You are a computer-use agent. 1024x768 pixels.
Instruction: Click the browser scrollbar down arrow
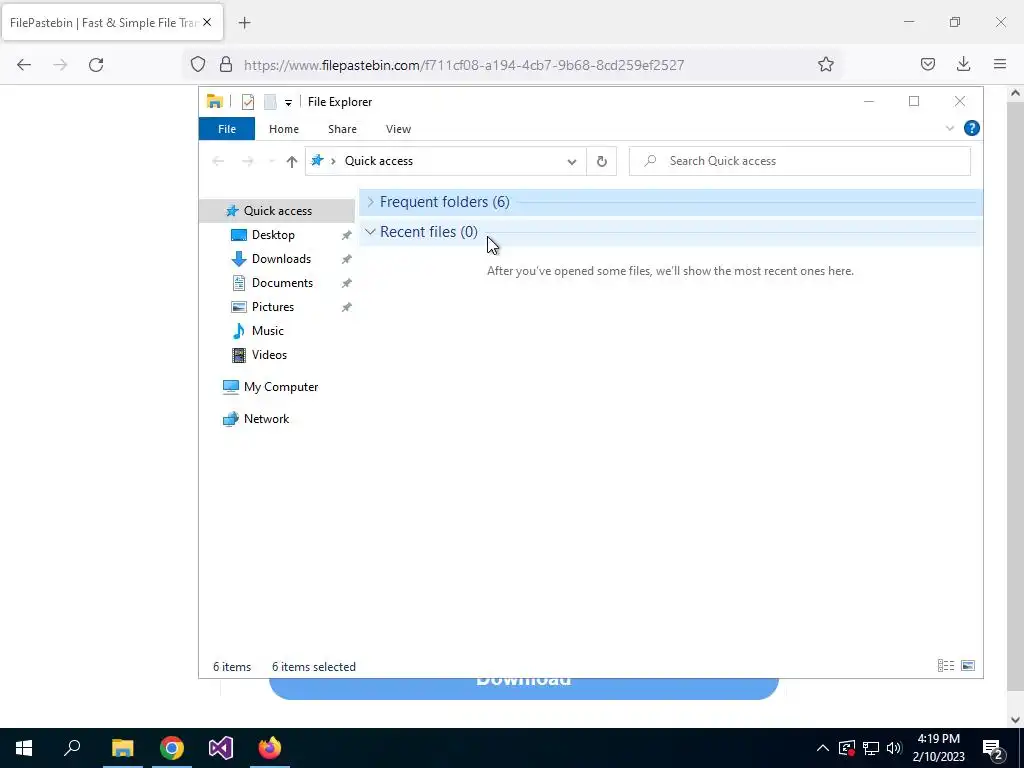(x=1016, y=719)
